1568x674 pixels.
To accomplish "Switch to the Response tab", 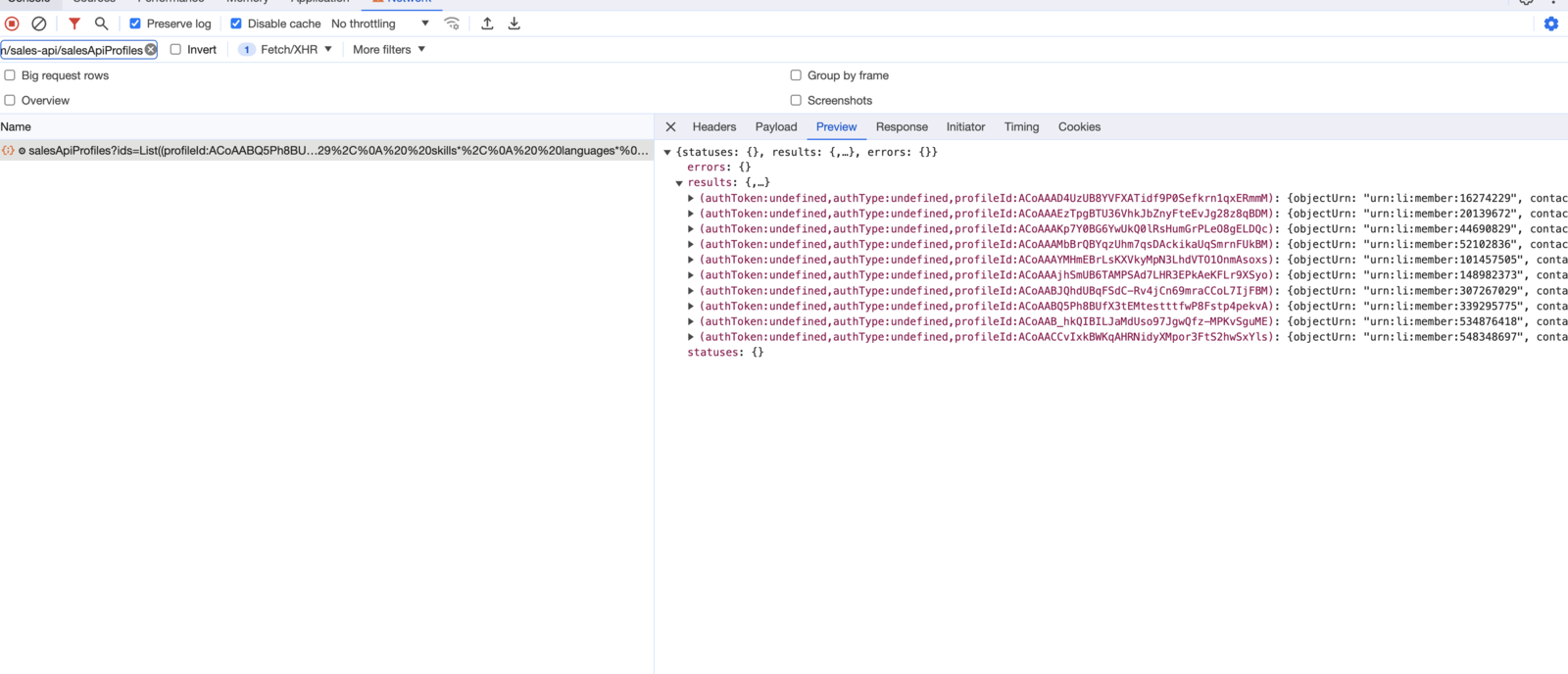I will click(x=902, y=127).
